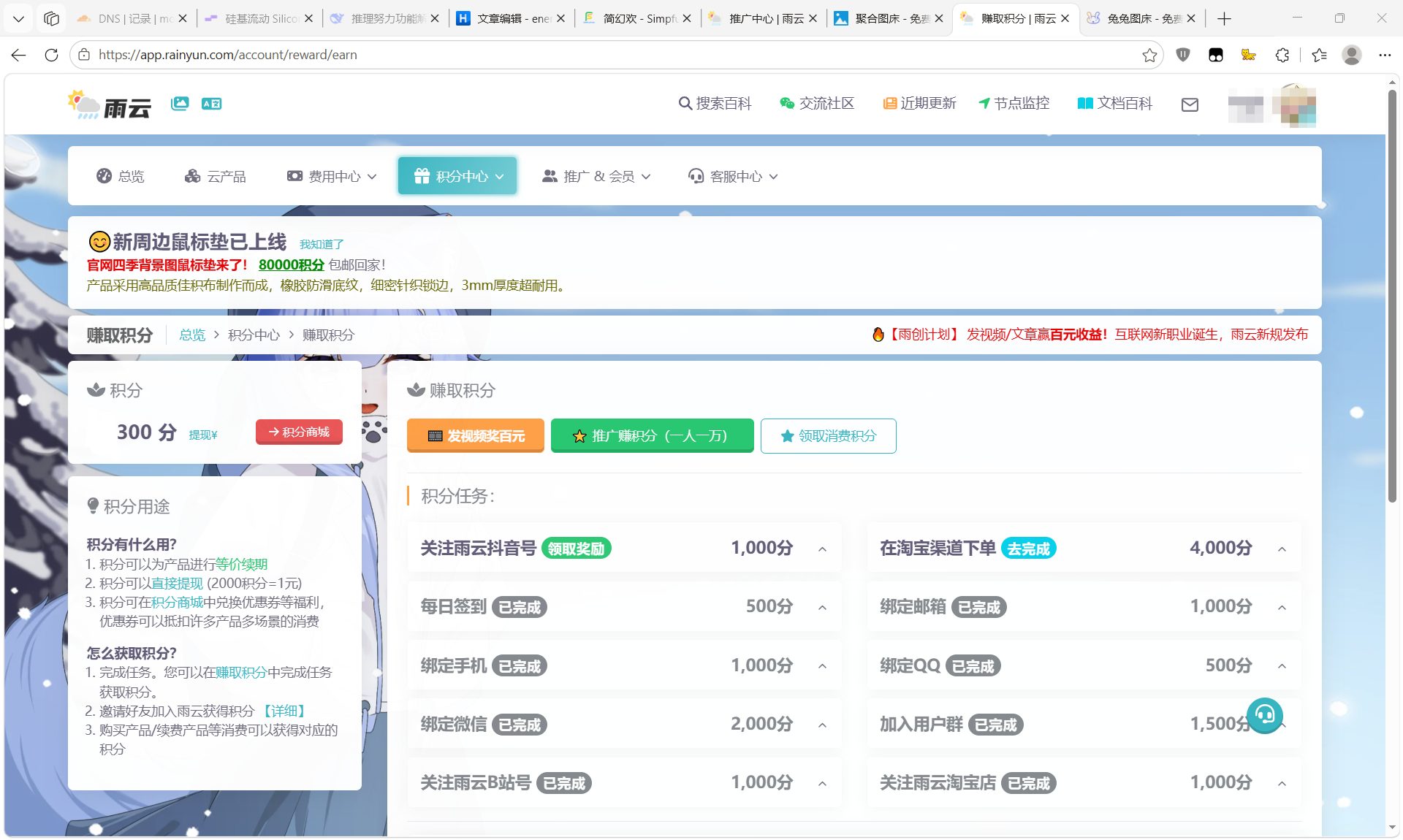Open 积分商城 points mall button
This screenshot has width=1403, height=840.
pos(299,432)
